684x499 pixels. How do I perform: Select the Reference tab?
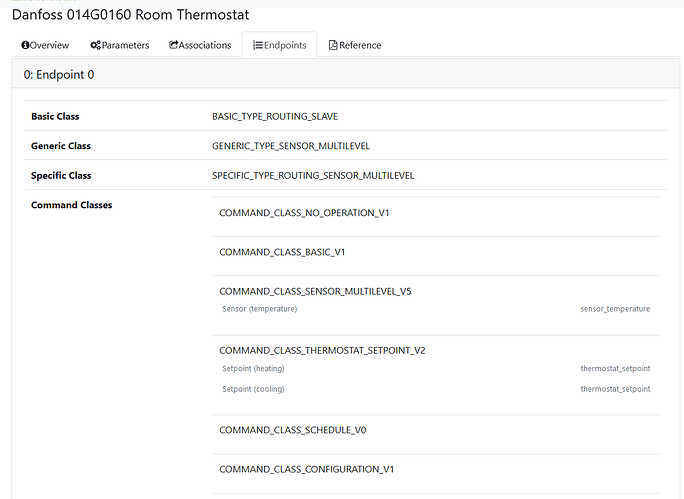pyautogui.click(x=355, y=45)
